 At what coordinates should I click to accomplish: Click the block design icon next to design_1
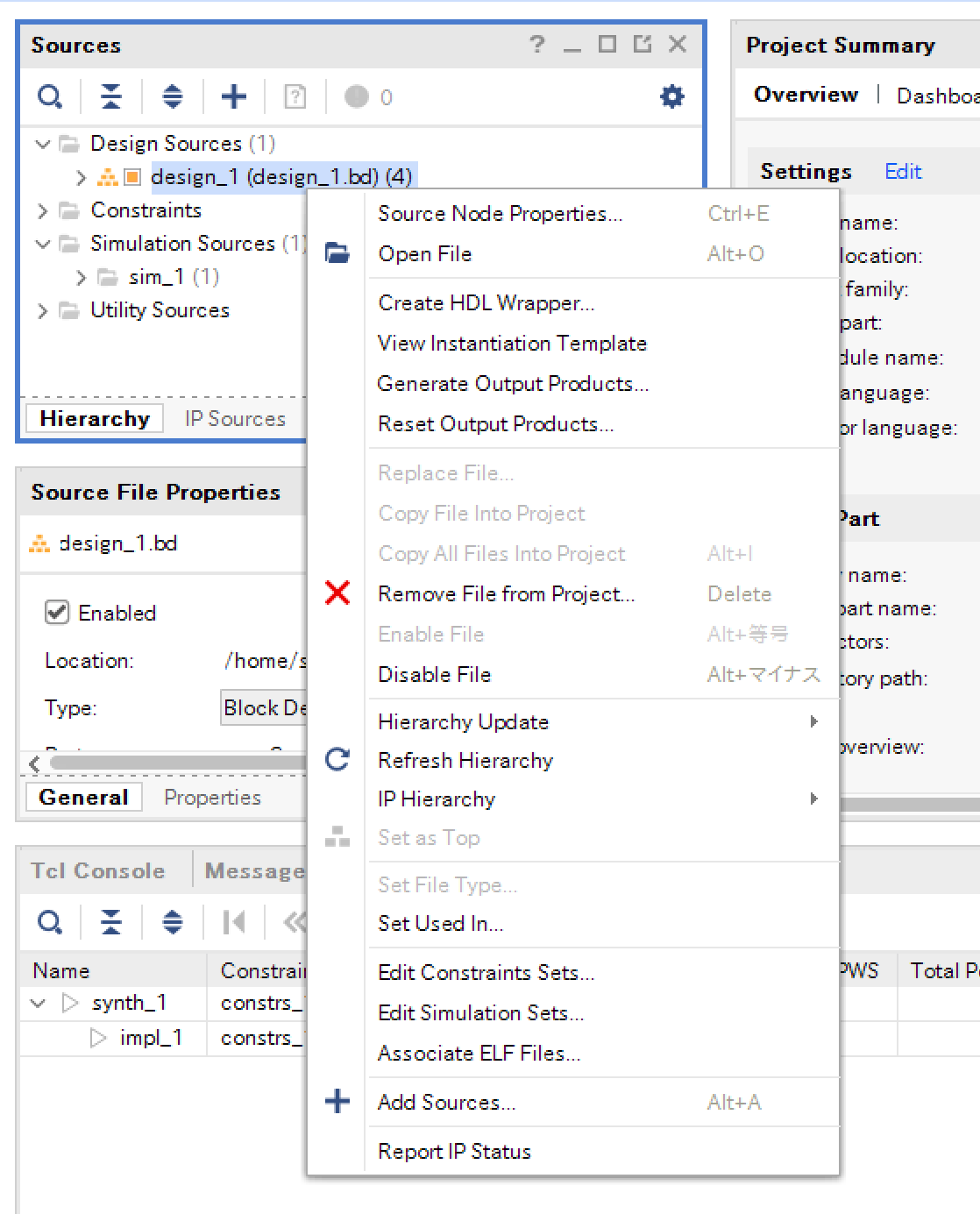108,177
